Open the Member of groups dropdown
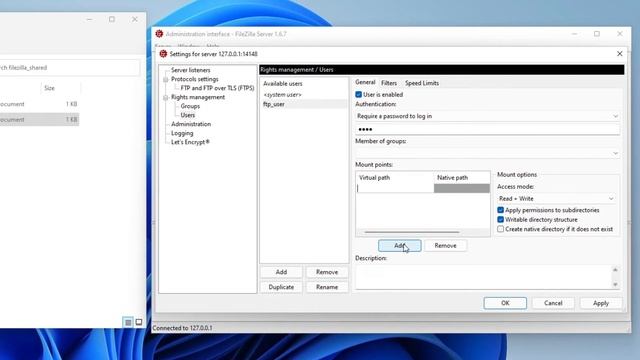 click(x=487, y=153)
